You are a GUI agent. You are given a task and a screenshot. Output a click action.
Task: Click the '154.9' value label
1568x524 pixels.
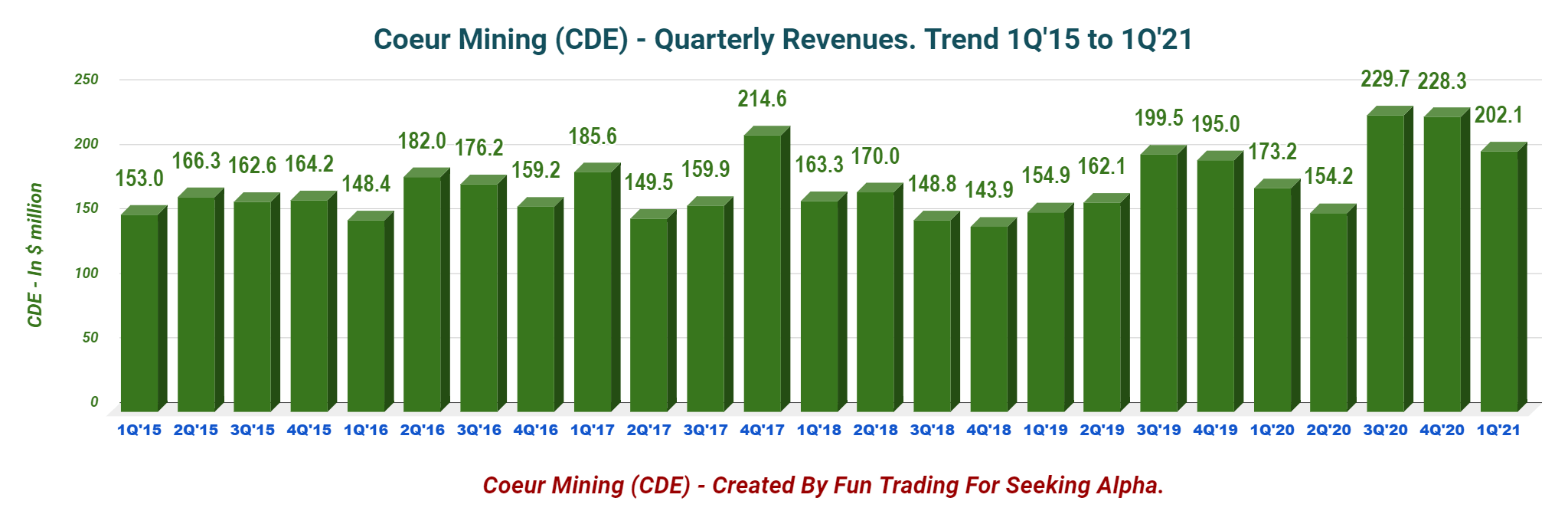point(1046,175)
